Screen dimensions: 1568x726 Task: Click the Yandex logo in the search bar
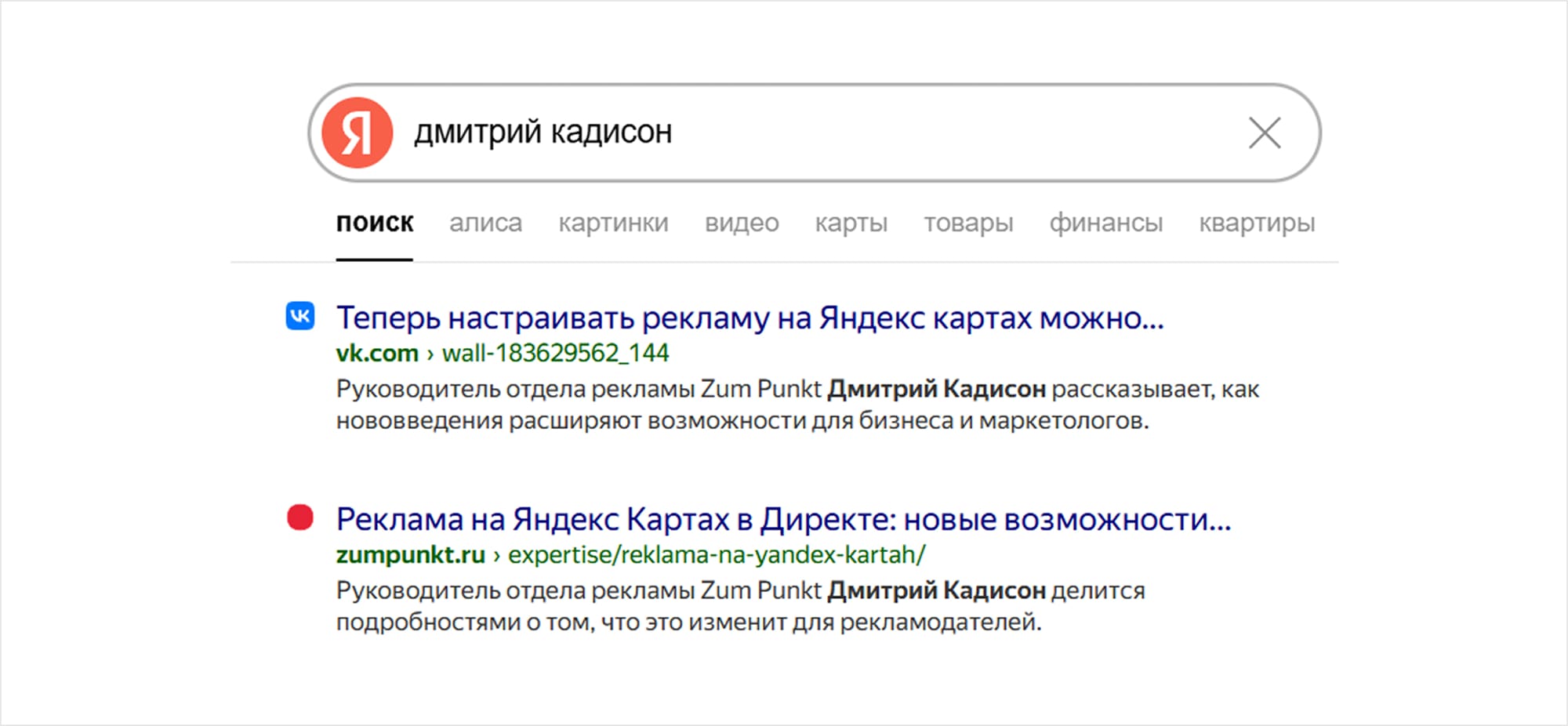pyautogui.click(x=360, y=132)
